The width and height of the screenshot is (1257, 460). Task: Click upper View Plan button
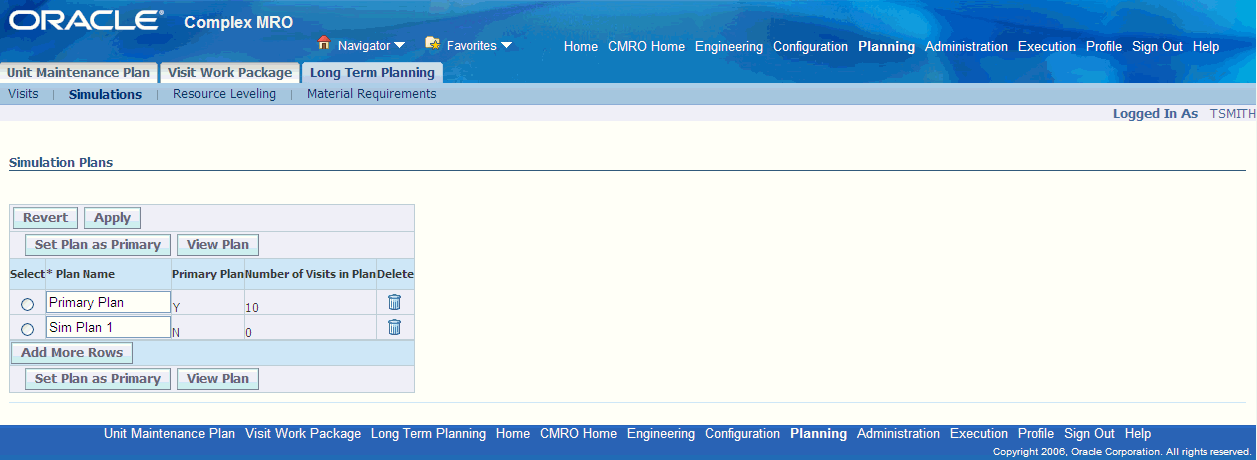click(218, 245)
